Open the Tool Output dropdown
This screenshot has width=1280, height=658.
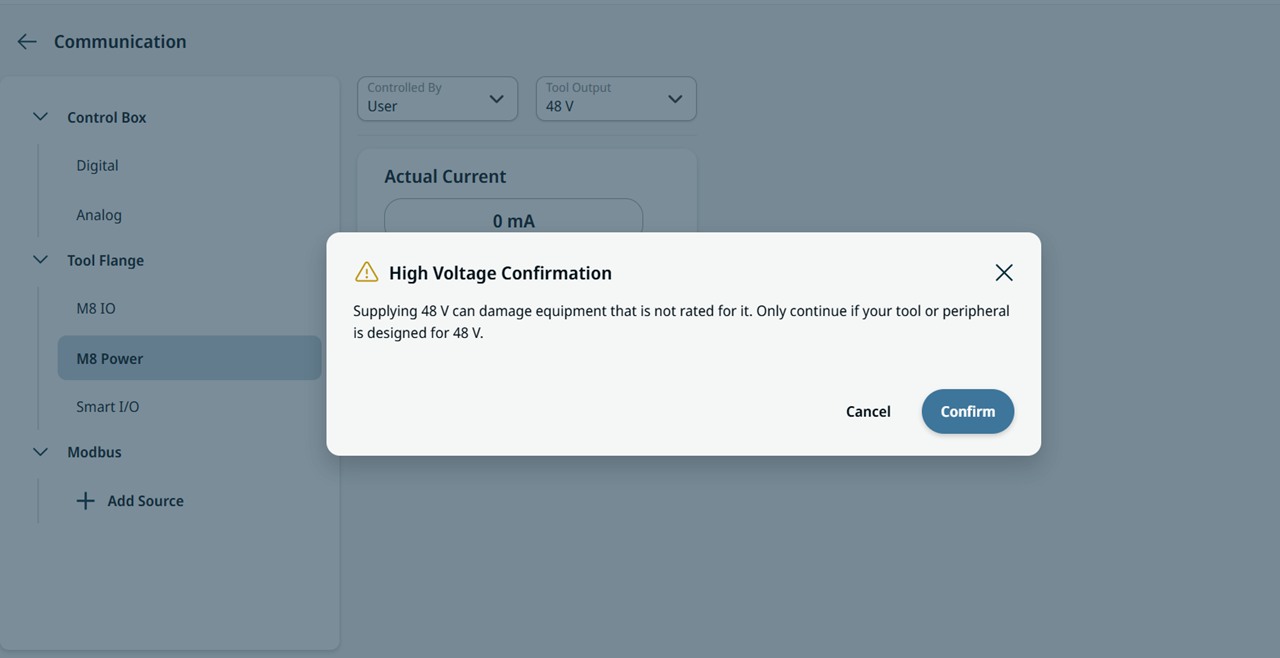click(x=616, y=99)
